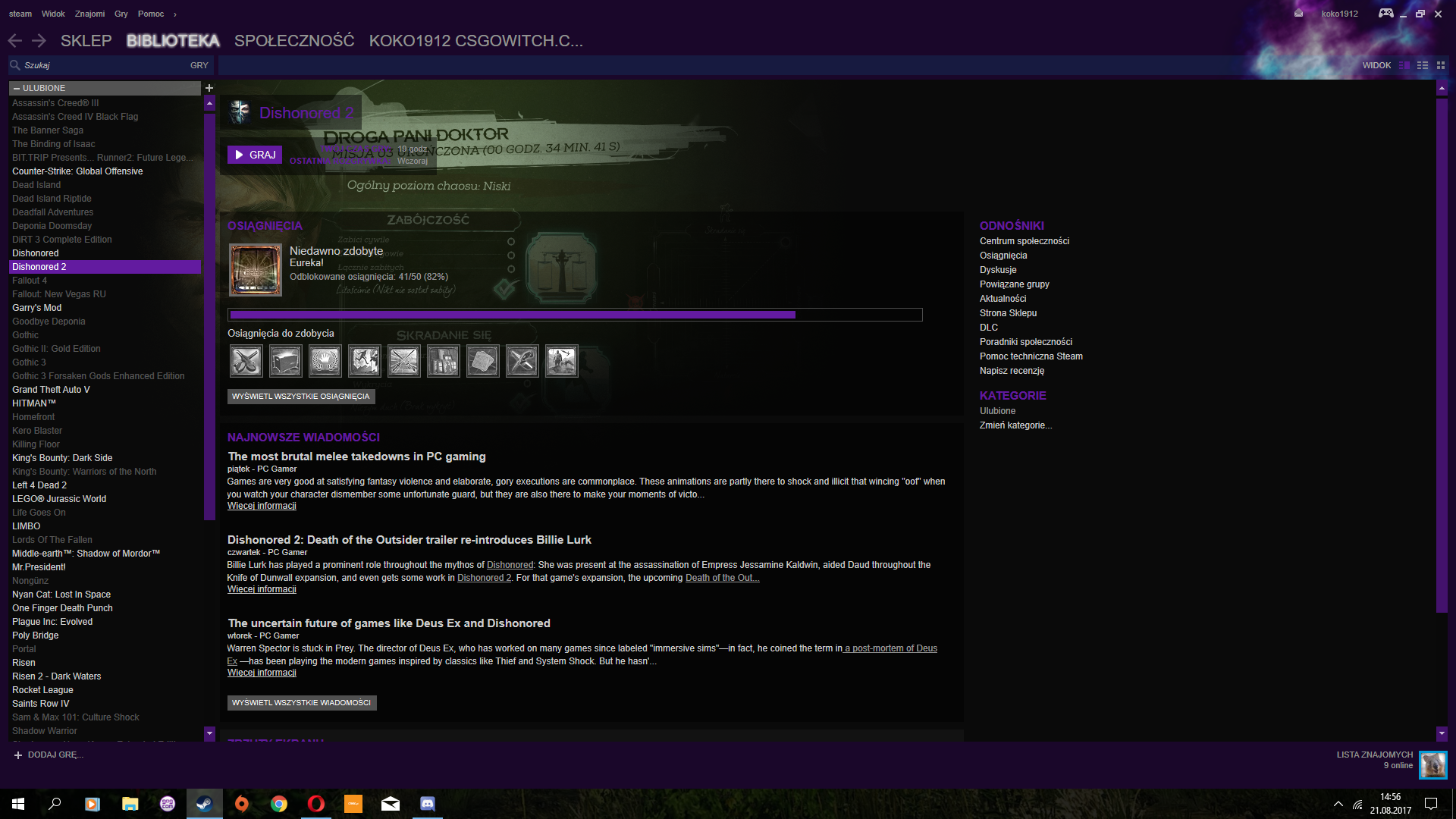Open Strona Sklepu link
The width and height of the screenshot is (1456, 819).
coord(1008,313)
